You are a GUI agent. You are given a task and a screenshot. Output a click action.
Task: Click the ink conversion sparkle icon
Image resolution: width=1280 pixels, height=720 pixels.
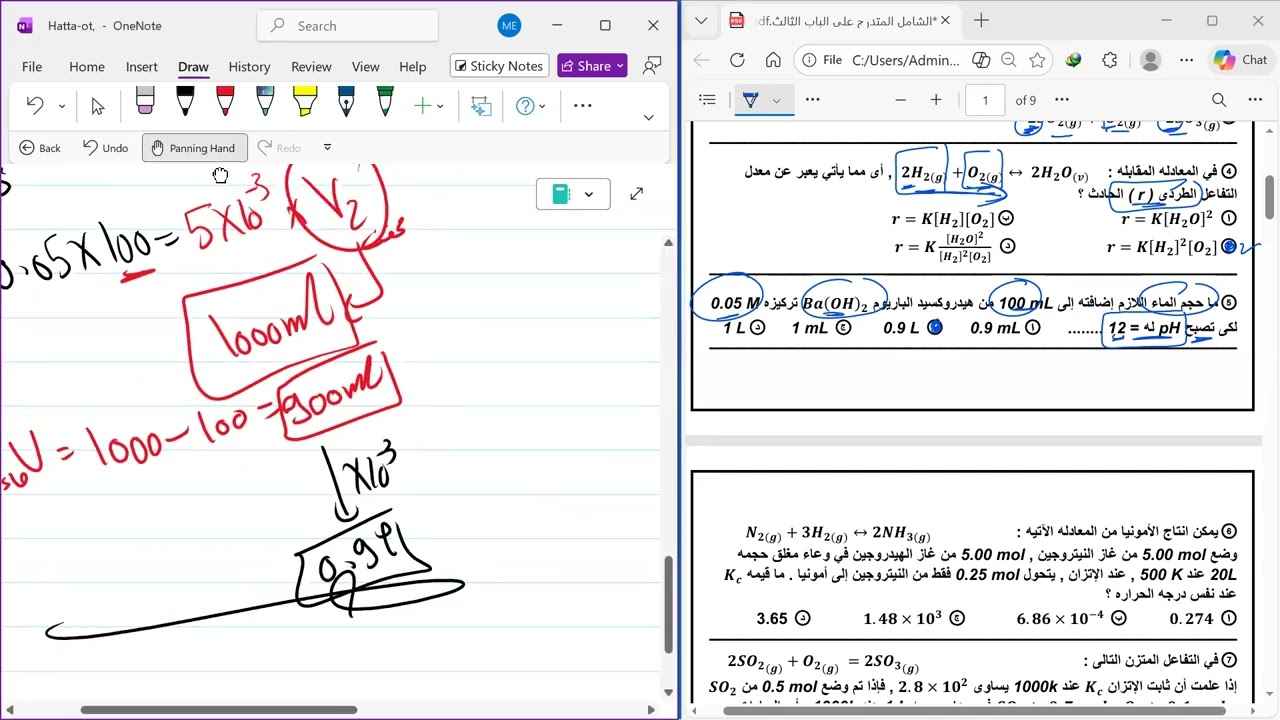(481, 105)
